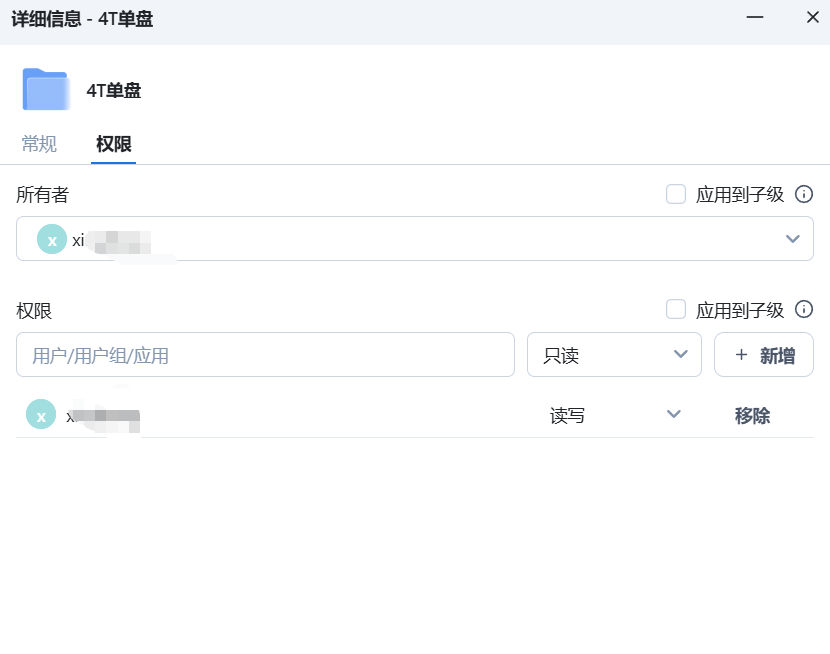Click the blue folder icon for 4T单盘
Viewport: 830px width, 654px height.
click(44, 88)
